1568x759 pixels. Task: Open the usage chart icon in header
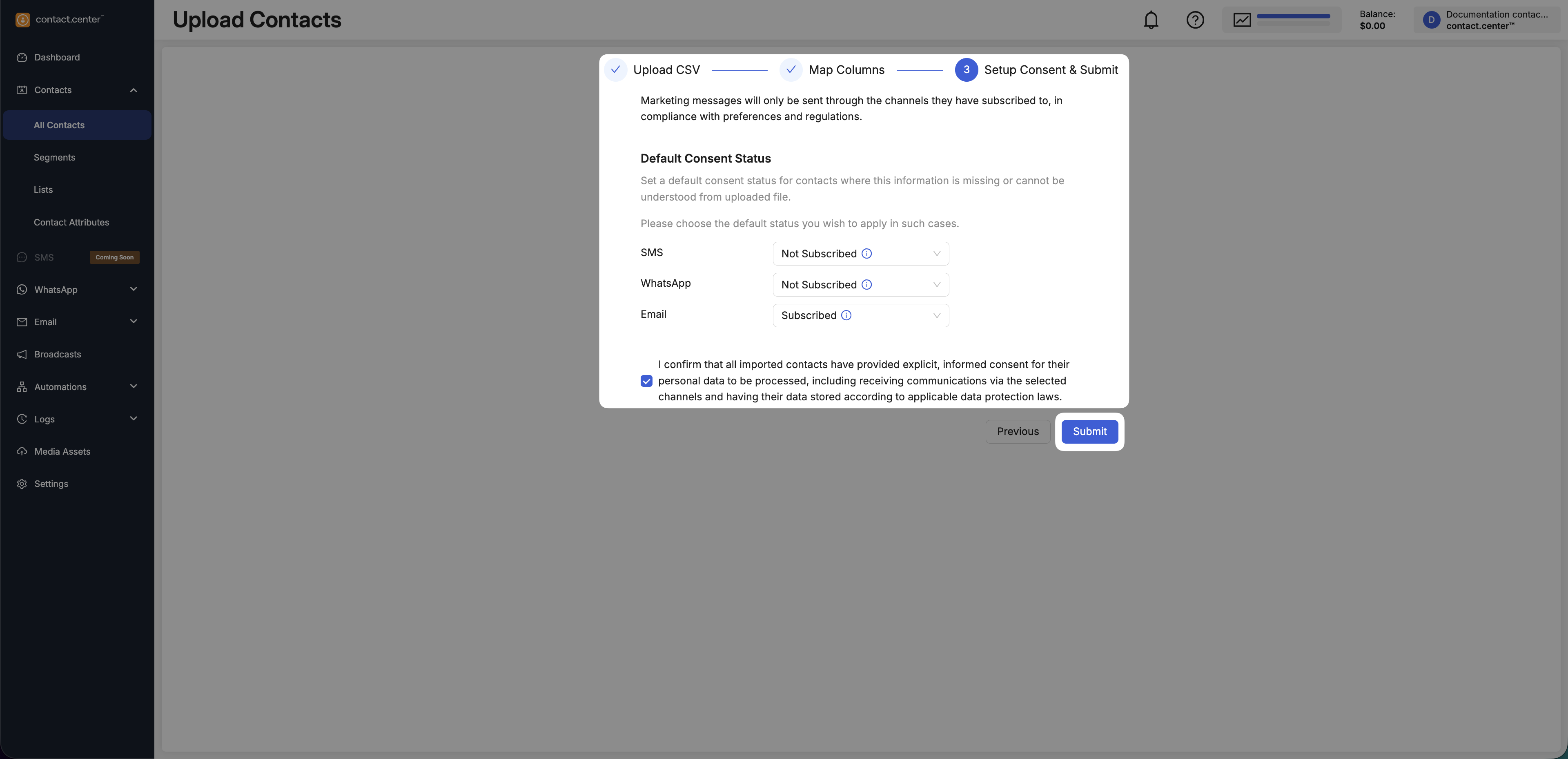(1242, 20)
